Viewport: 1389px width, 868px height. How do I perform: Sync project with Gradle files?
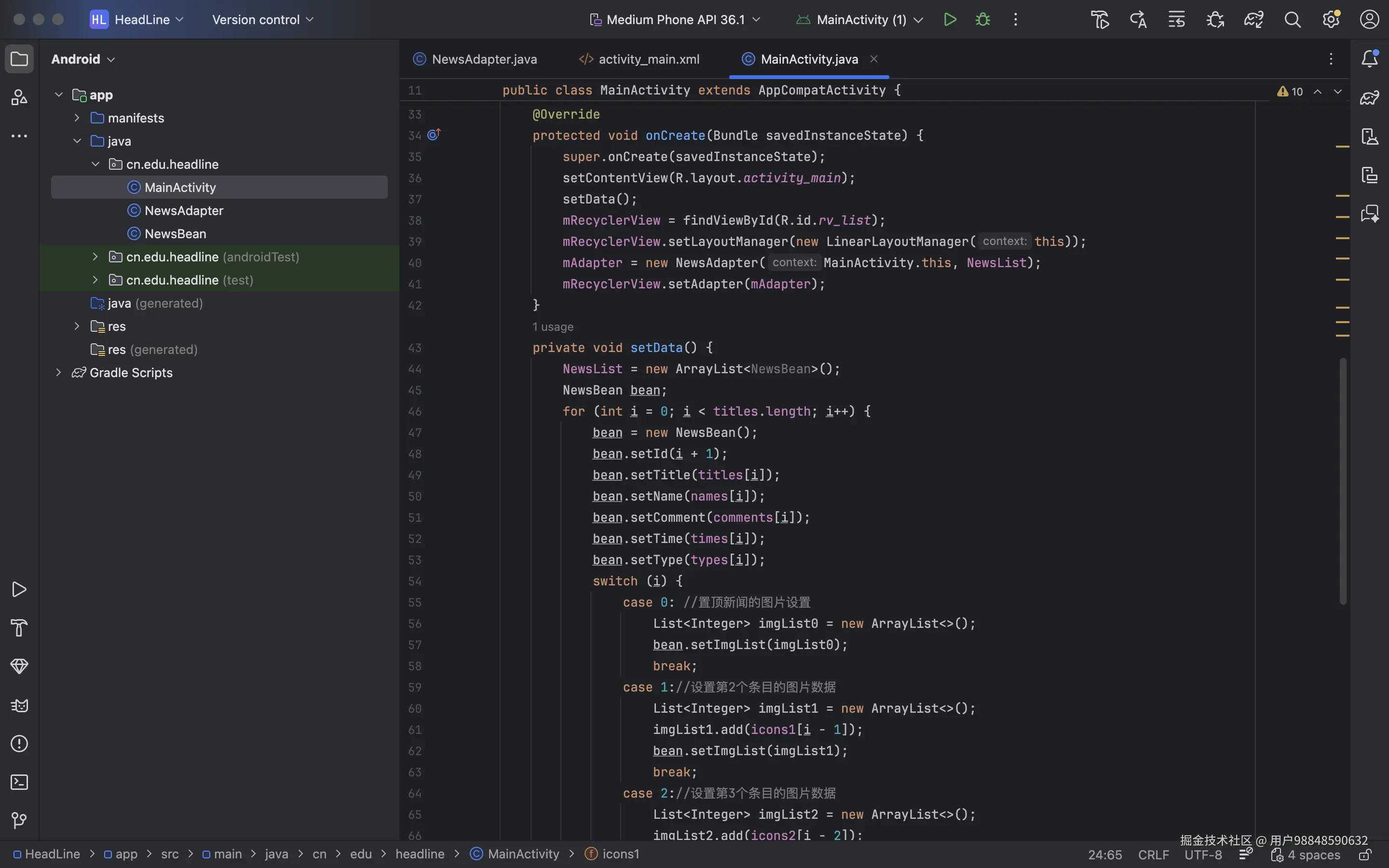1253,19
